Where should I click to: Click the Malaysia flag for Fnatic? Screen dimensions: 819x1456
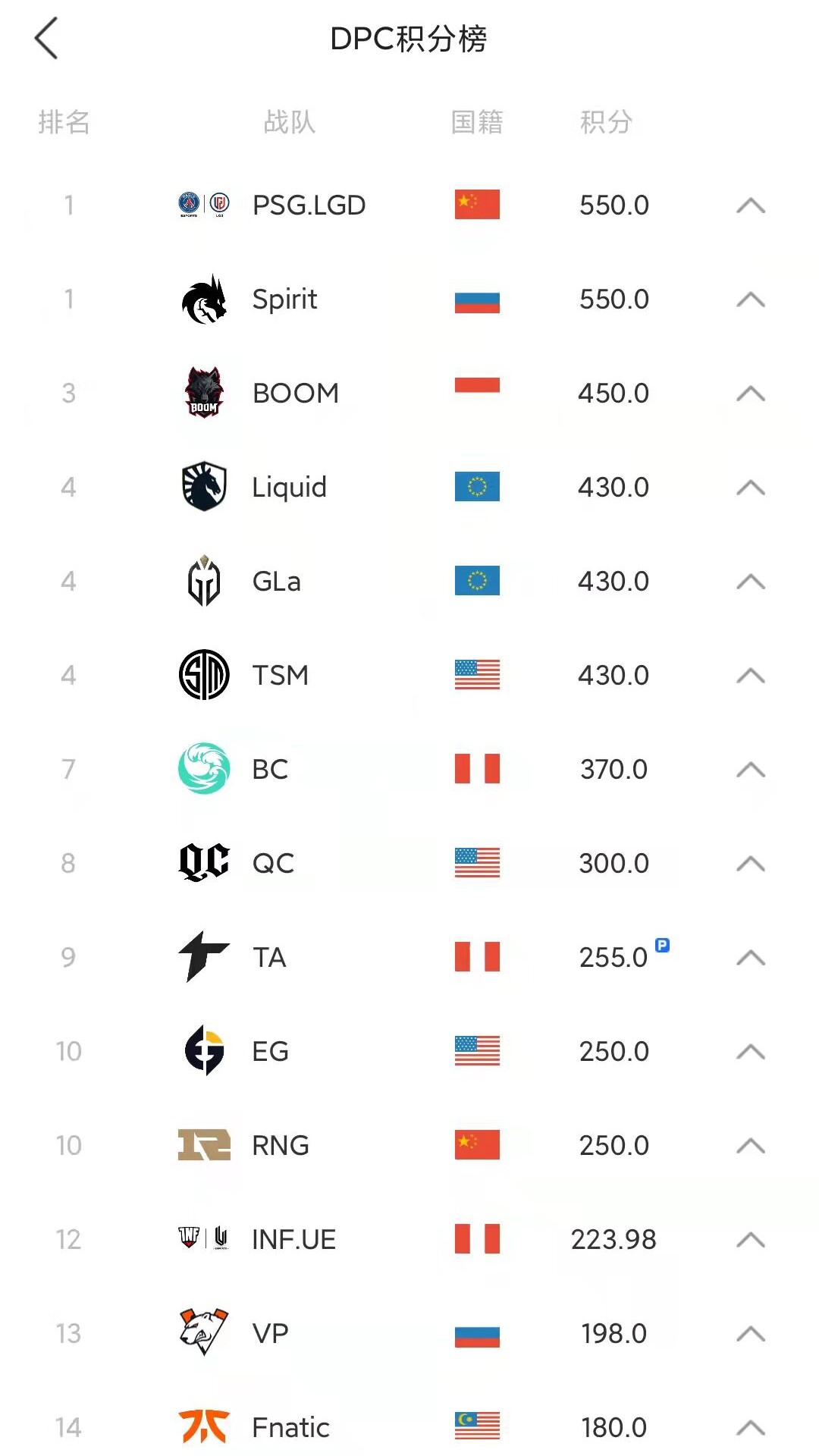click(477, 1426)
